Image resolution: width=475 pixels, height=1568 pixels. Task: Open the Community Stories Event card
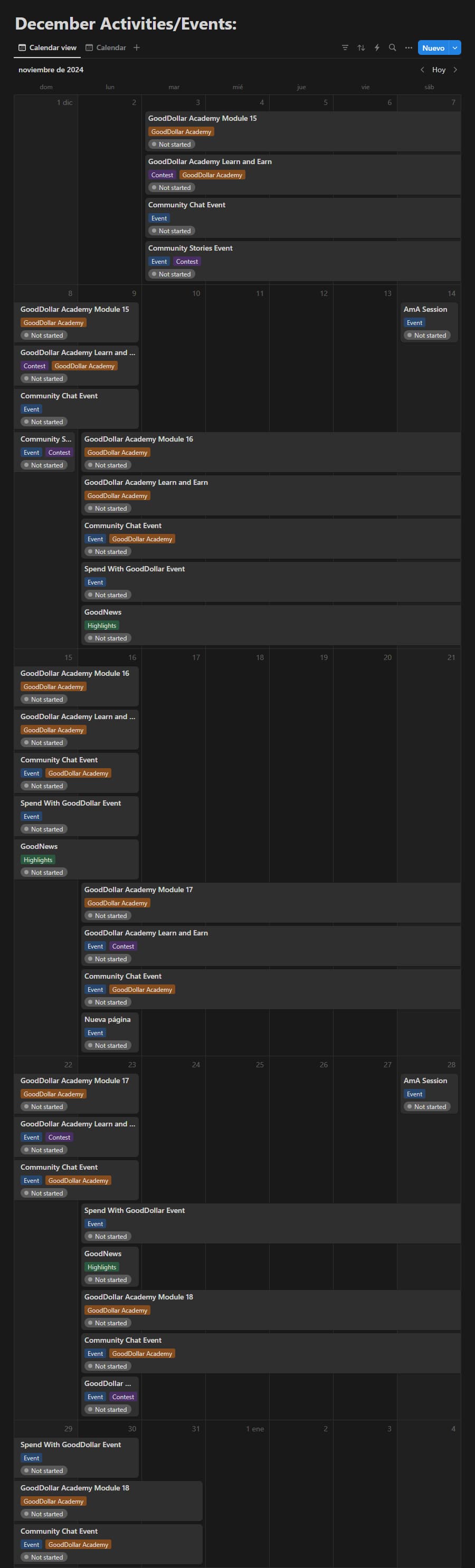click(302, 261)
